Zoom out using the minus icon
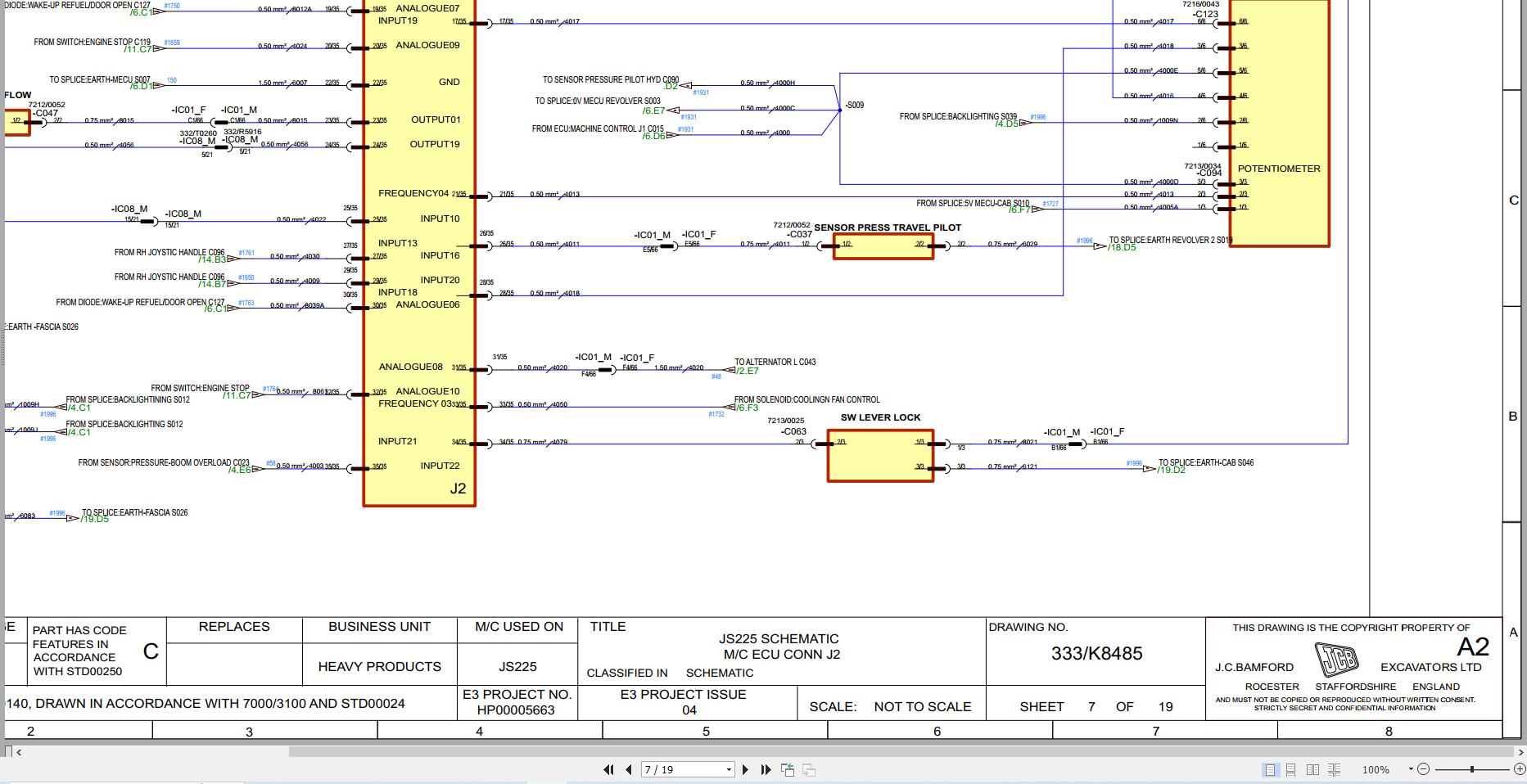Screen dimensions: 1527x784 click(1425, 769)
